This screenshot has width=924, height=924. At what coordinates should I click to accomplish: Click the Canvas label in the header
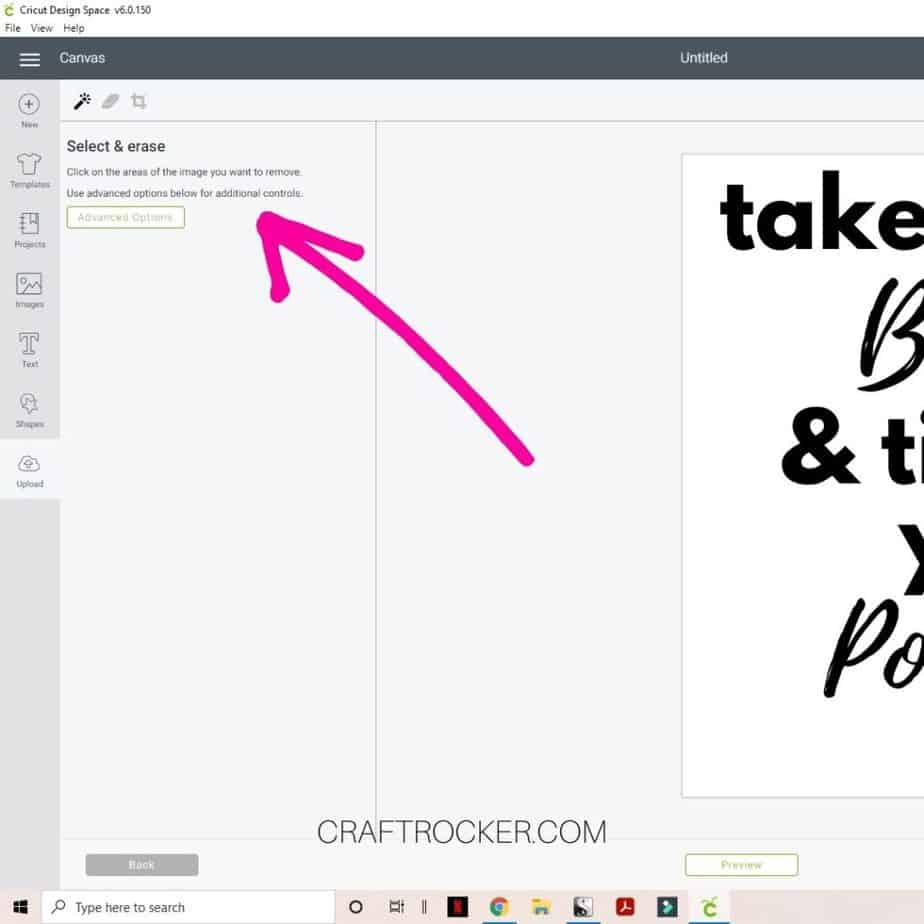82,58
